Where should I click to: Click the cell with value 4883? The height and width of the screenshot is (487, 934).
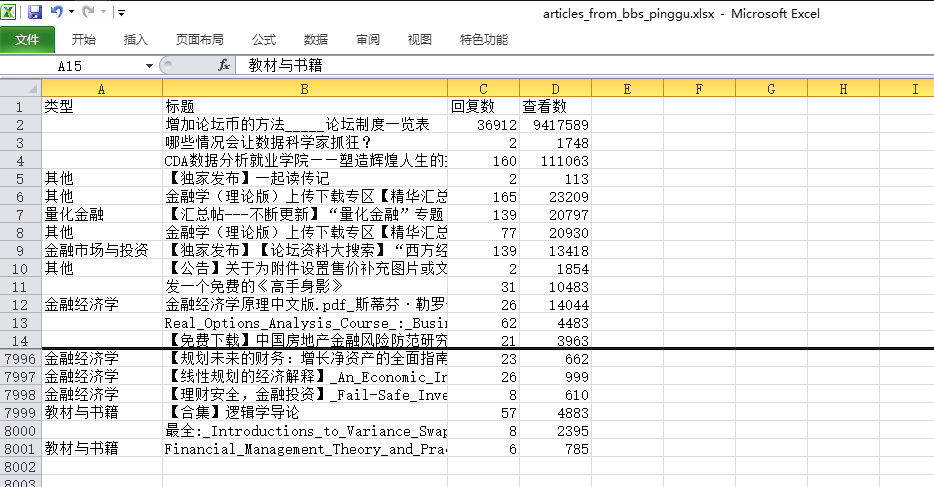[555, 413]
